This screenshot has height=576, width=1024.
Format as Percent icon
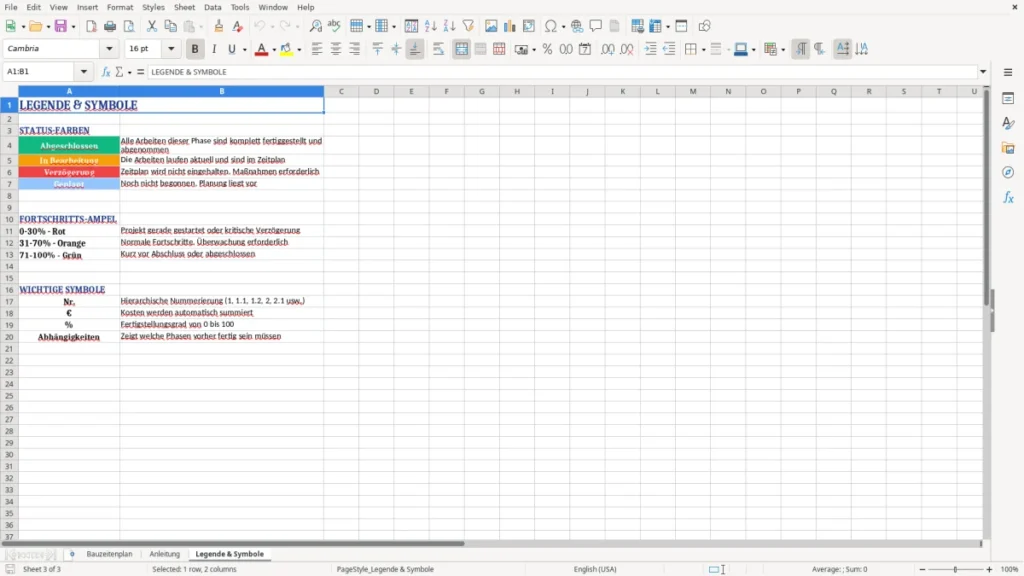click(x=547, y=49)
